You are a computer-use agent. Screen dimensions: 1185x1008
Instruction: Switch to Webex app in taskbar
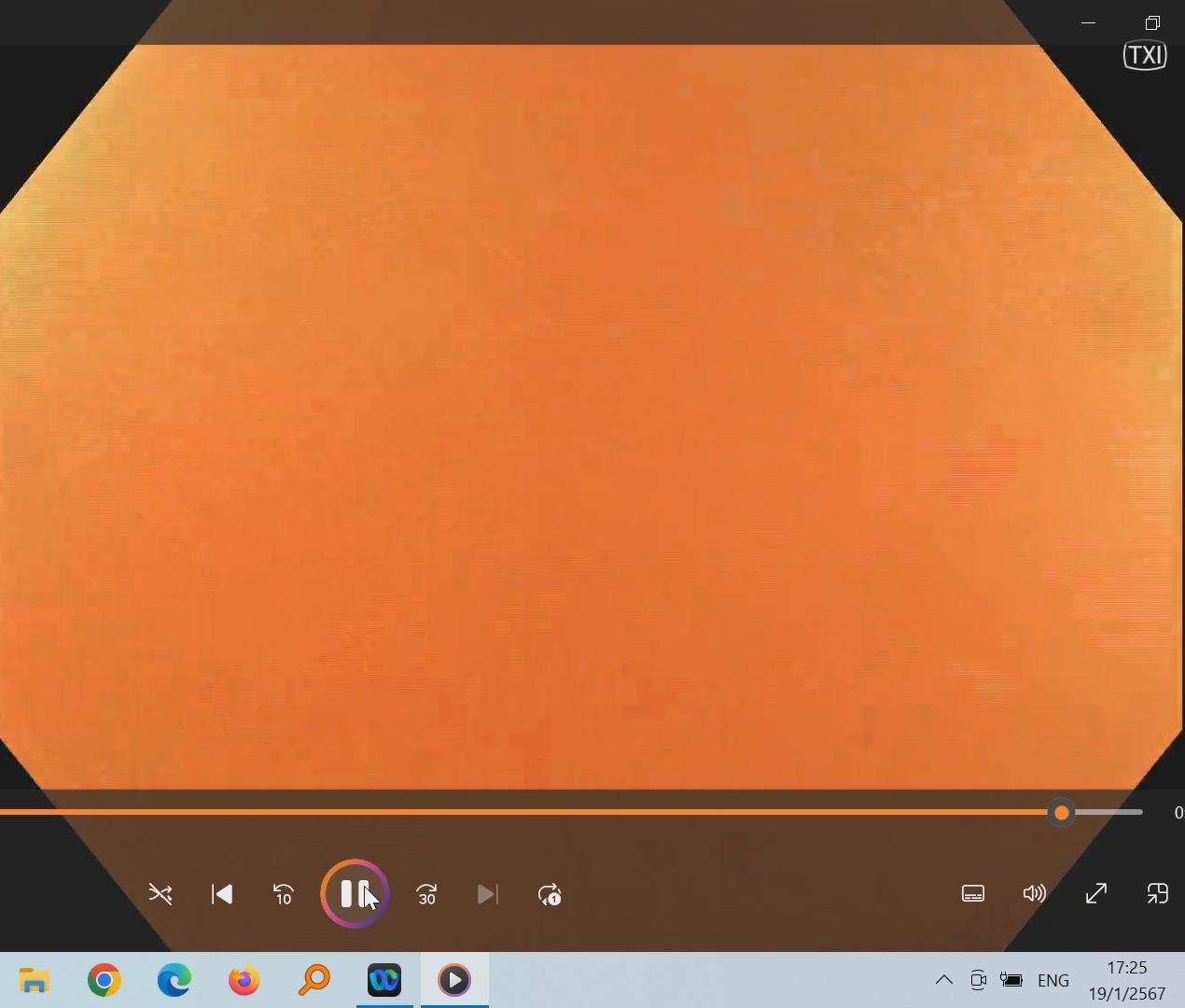384,980
